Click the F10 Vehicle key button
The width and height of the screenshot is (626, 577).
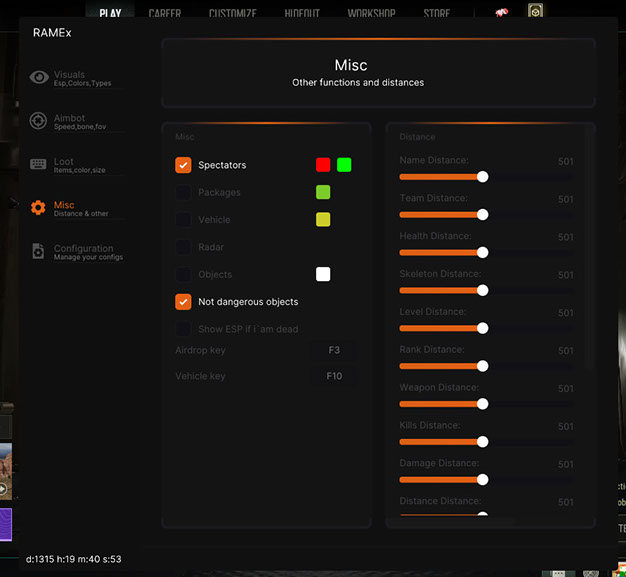click(x=334, y=377)
